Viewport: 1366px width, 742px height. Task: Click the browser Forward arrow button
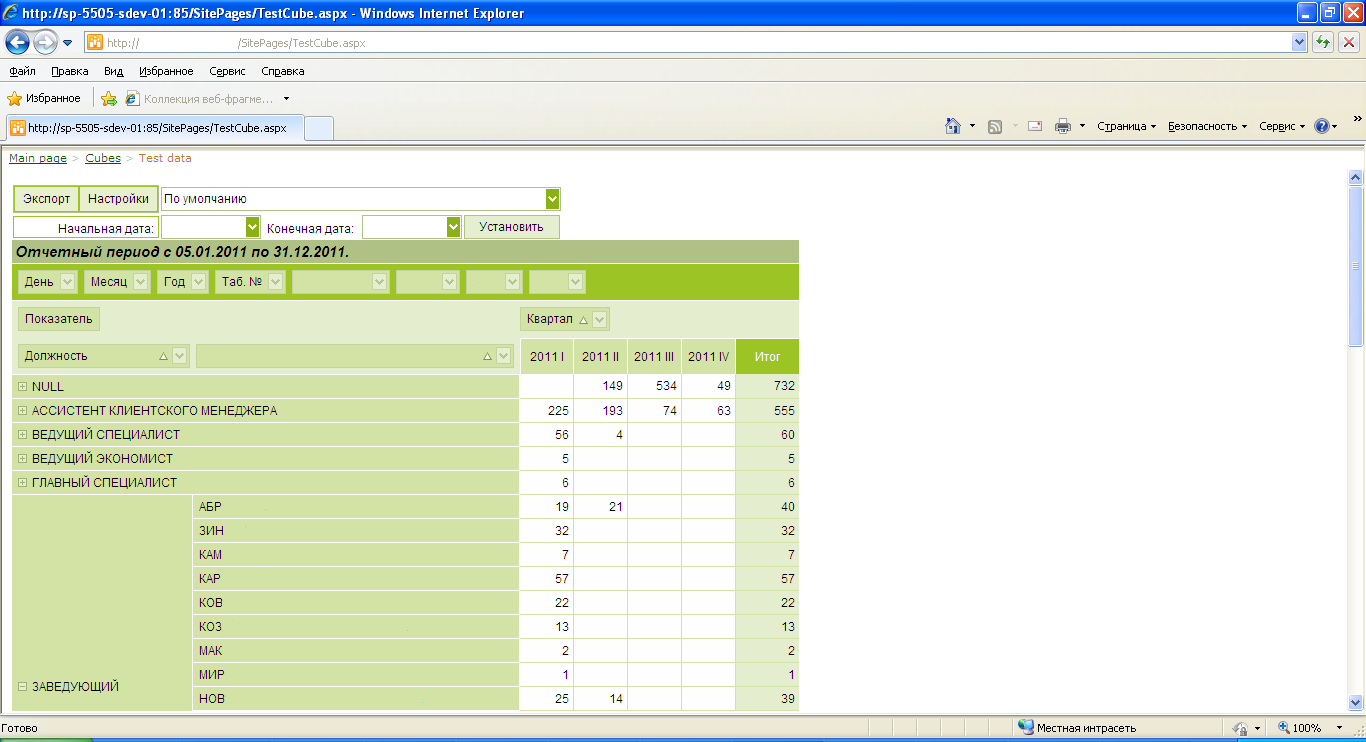(45, 42)
